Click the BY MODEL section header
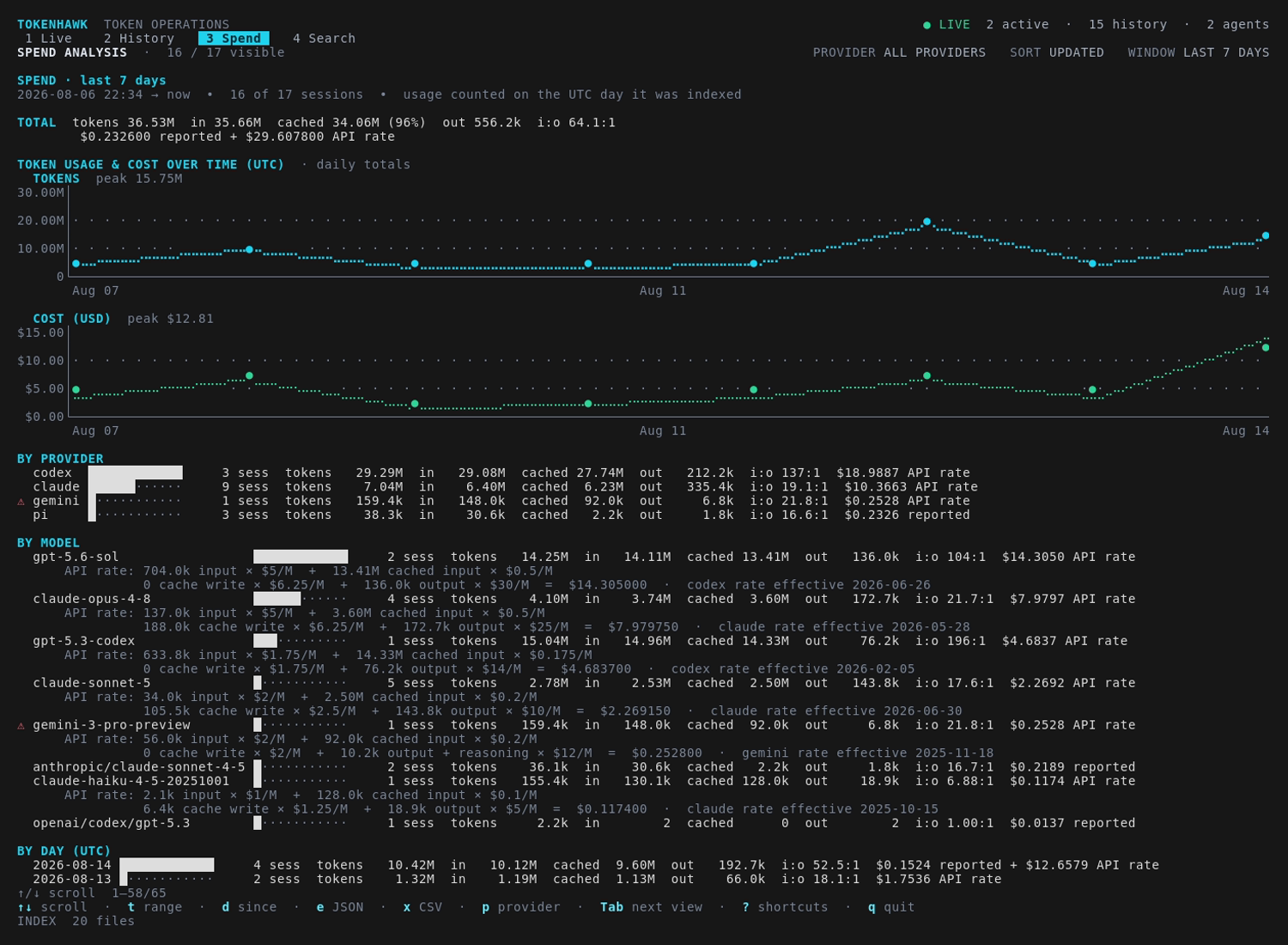The height and width of the screenshot is (945, 1288). [x=48, y=543]
